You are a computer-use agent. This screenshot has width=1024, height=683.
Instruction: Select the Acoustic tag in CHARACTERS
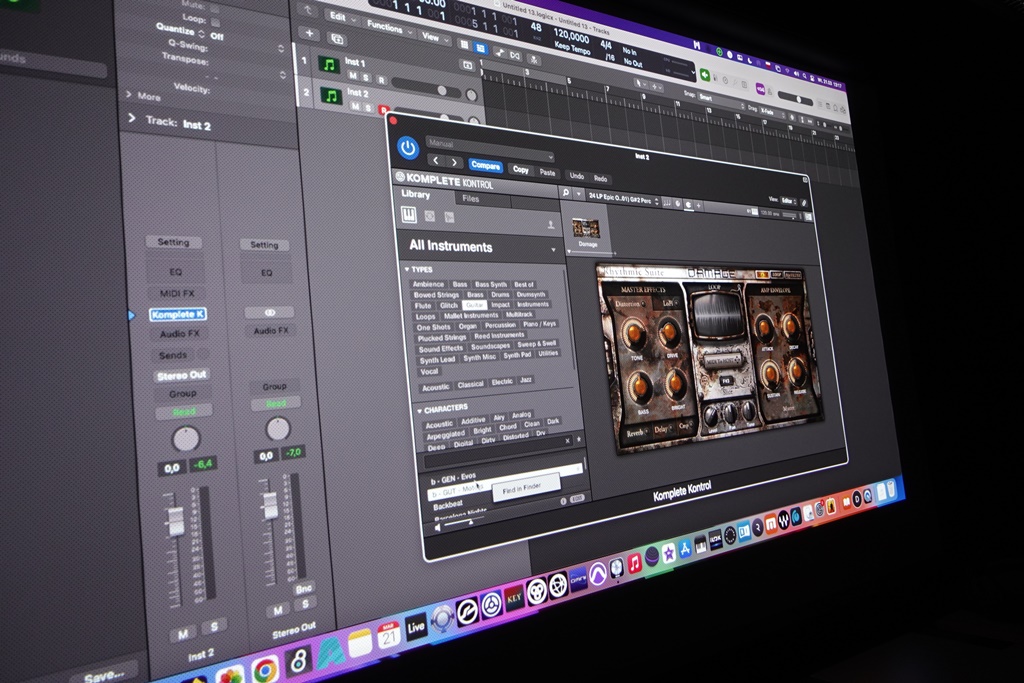click(439, 424)
